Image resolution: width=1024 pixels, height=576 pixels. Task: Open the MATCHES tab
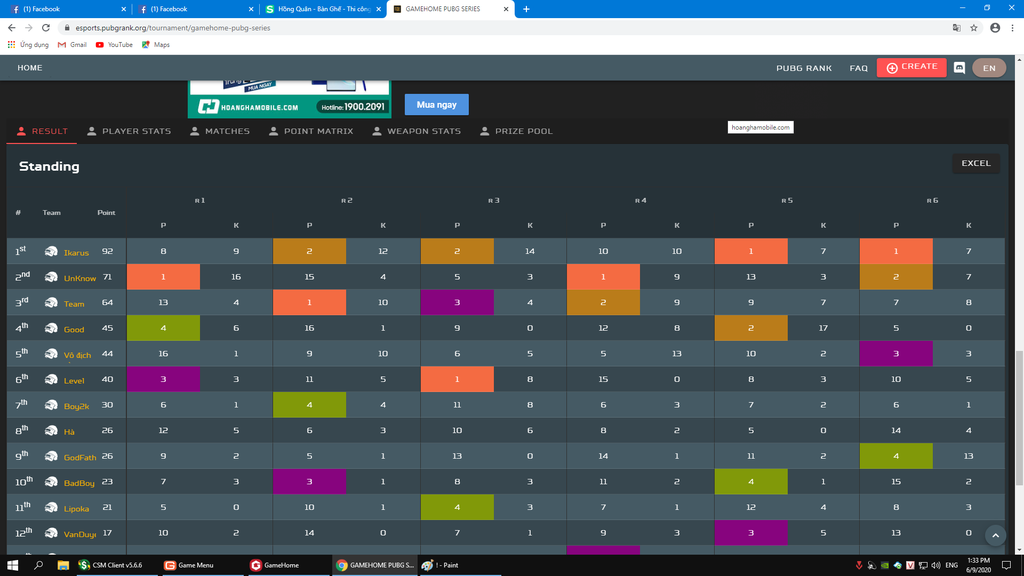pyautogui.click(x=220, y=131)
